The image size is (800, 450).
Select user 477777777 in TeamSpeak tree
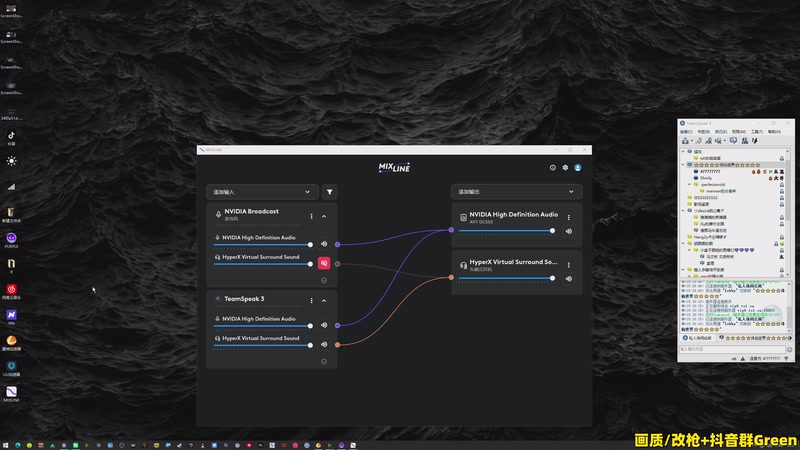coord(710,171)
